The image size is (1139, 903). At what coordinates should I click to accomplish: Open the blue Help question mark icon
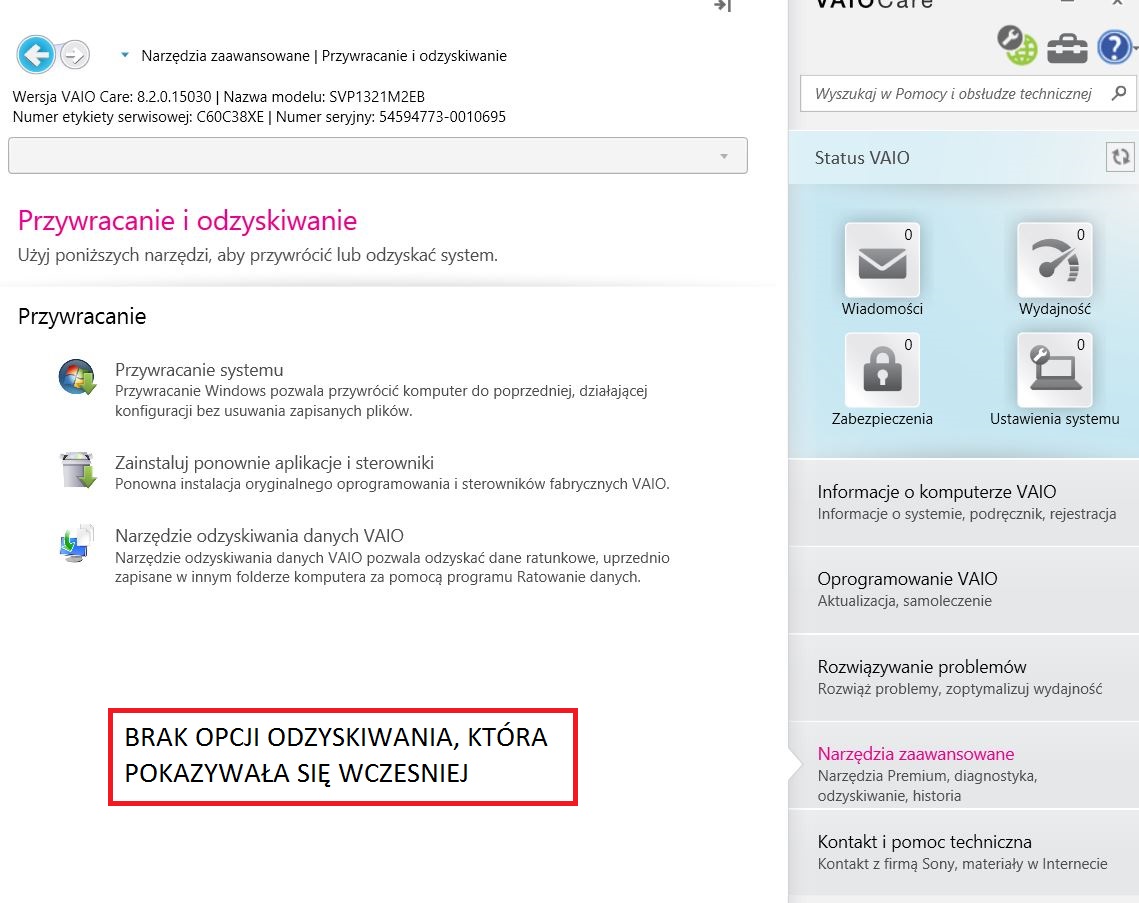(1114, 47)
